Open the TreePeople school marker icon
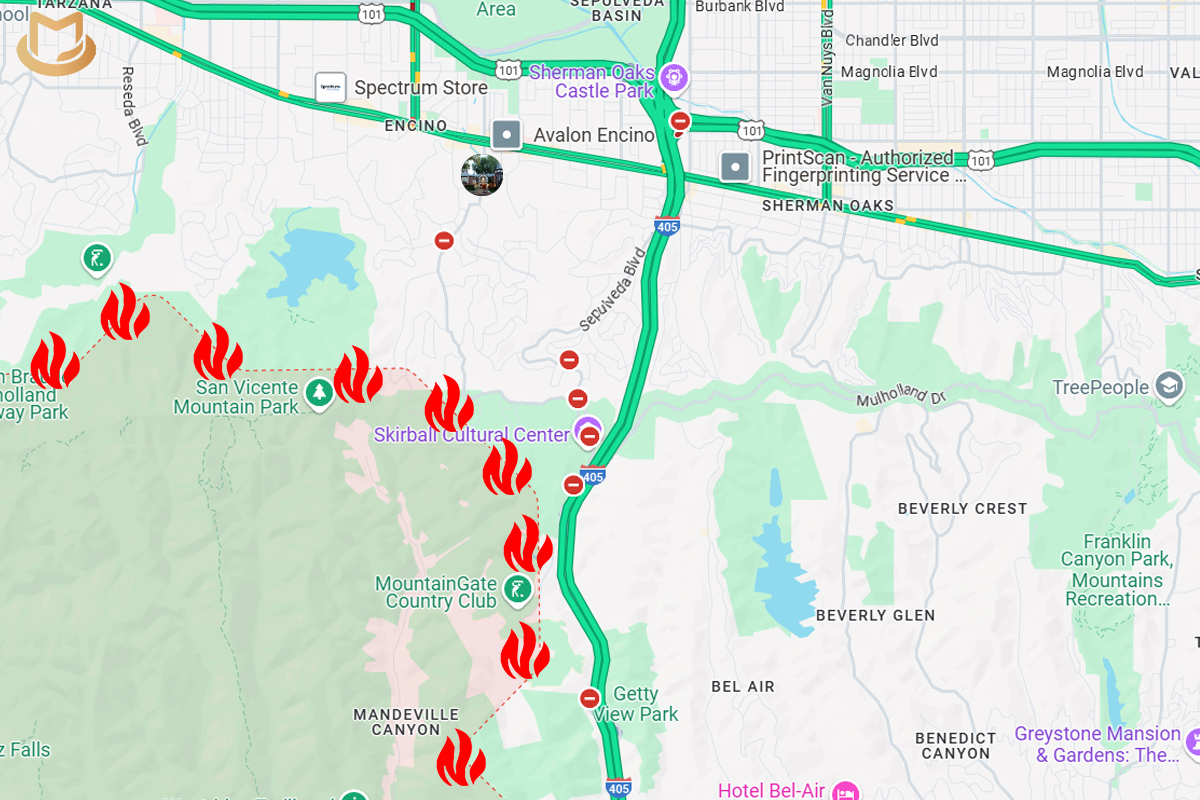Image resolution: width=1200 pixels, height=800 pixels. pos(1168,385)
